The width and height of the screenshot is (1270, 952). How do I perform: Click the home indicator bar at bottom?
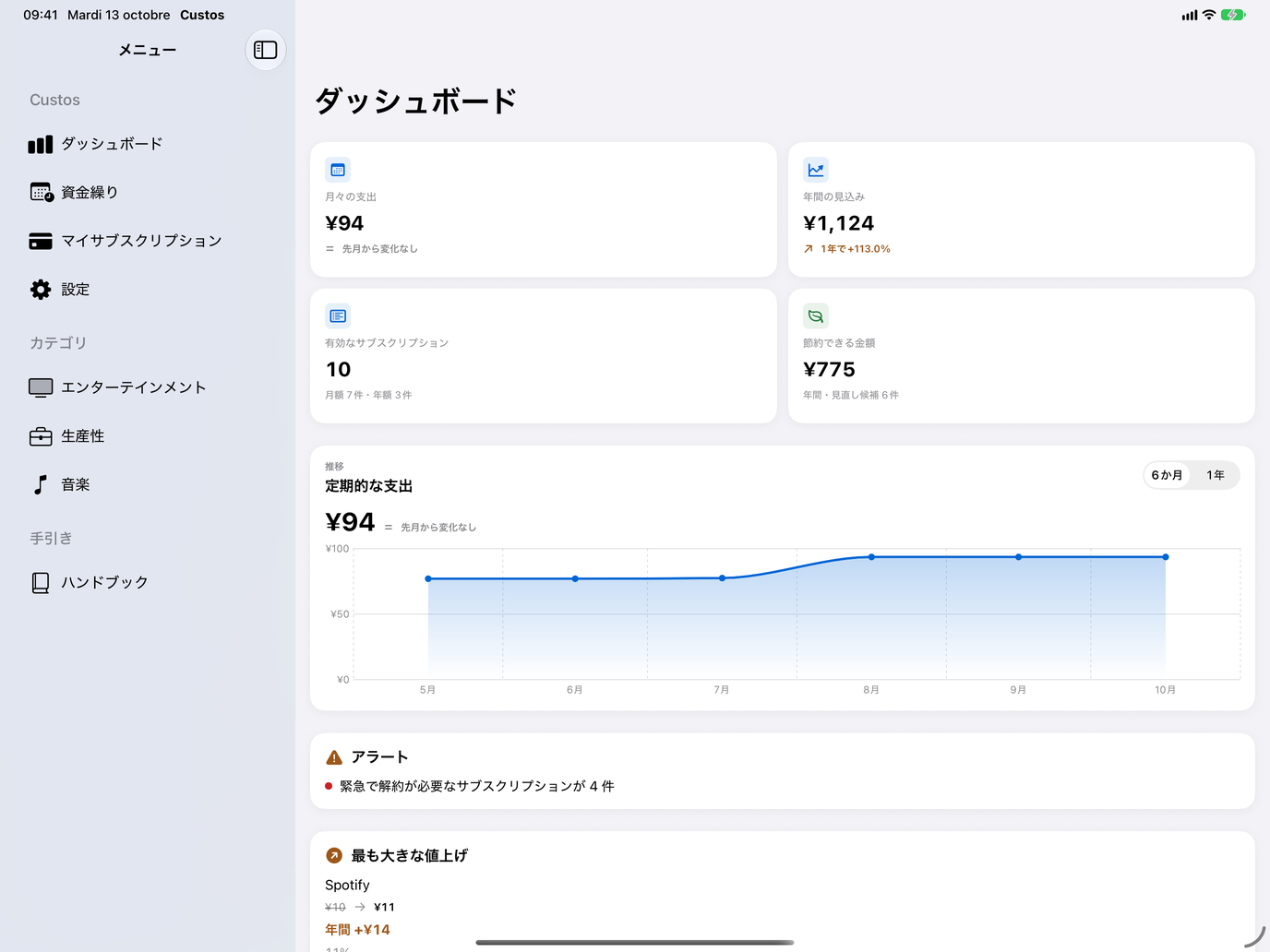[635, 942]
